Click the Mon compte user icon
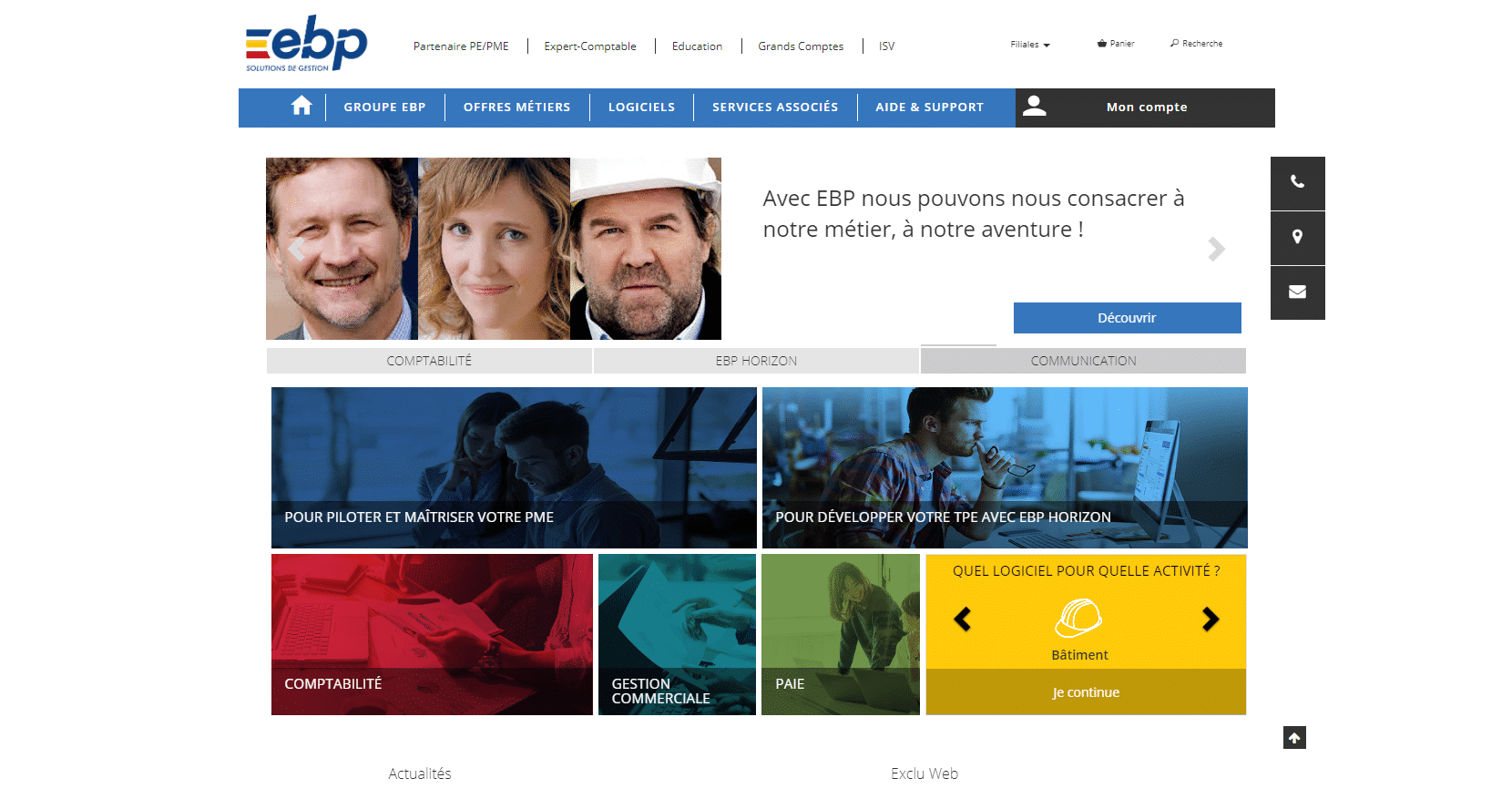This screenshot has width=1512, height=799. (1035, 107)
